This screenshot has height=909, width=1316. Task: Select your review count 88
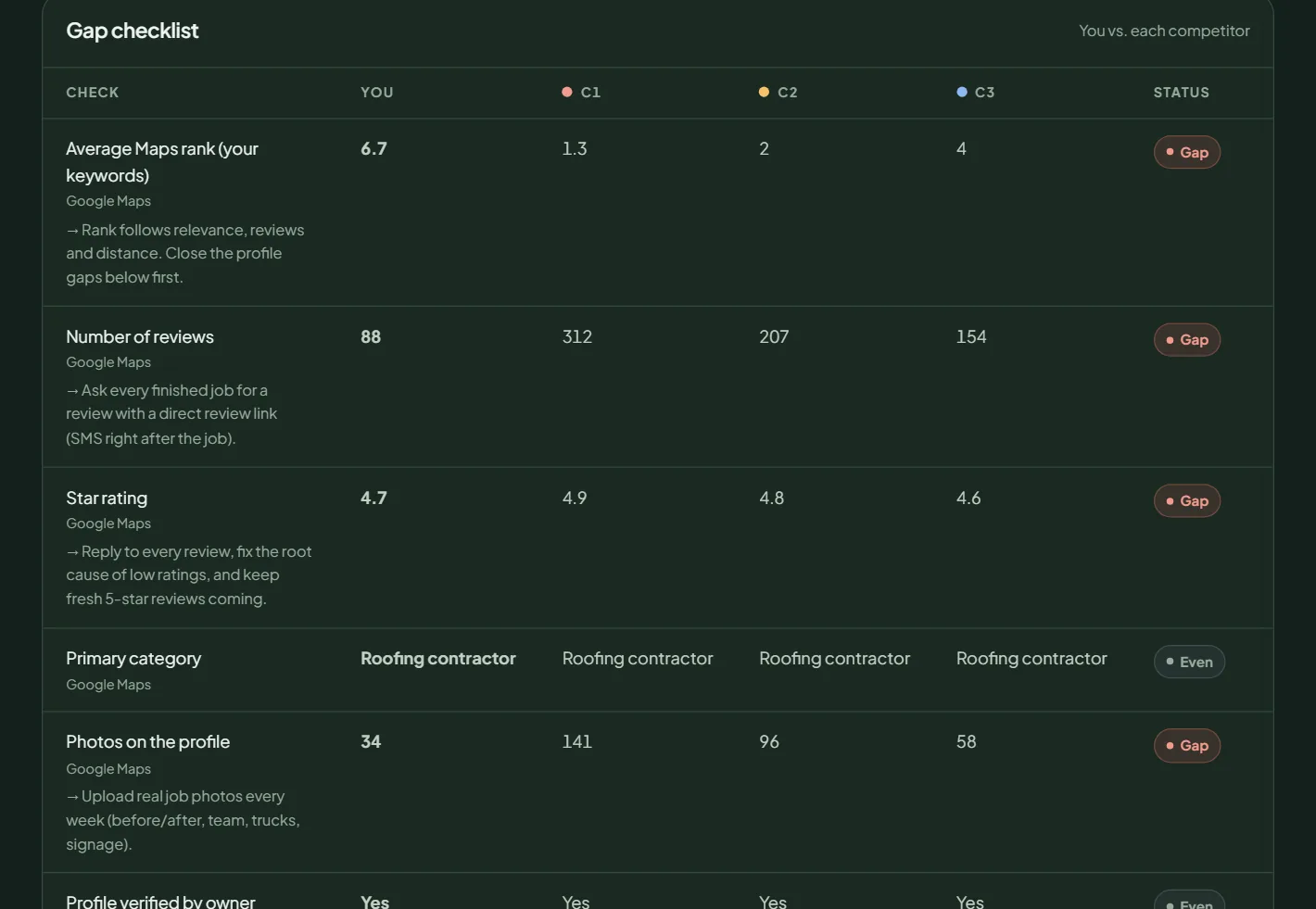(371, 336)
